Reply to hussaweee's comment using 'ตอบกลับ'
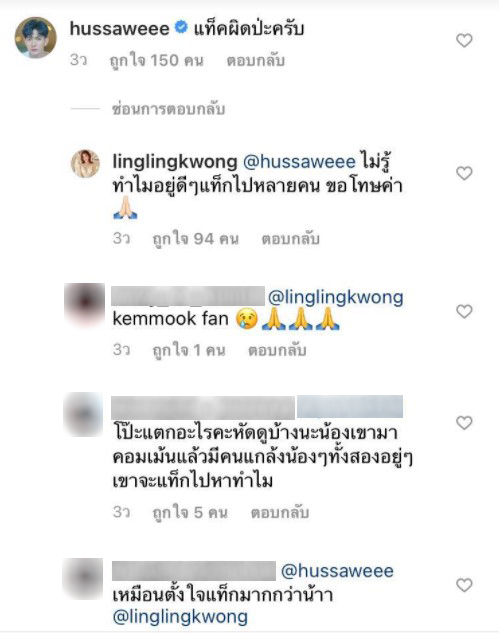 click(256, 61)
